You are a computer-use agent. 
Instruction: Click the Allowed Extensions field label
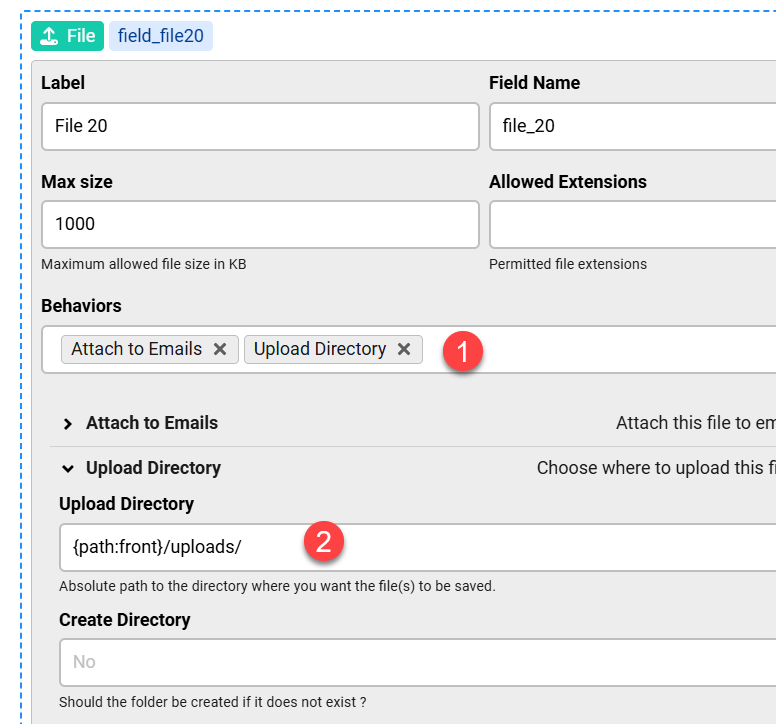568,182
